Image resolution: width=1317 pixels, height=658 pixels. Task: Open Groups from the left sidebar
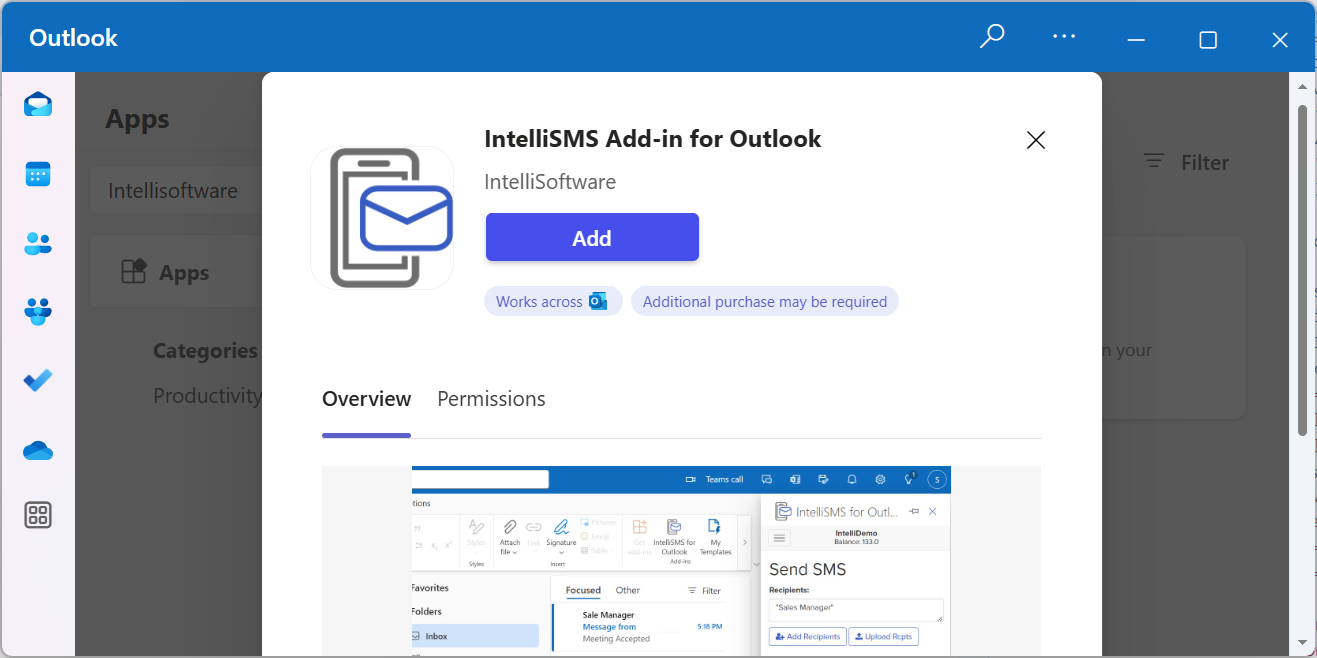[x=37, y=311]
